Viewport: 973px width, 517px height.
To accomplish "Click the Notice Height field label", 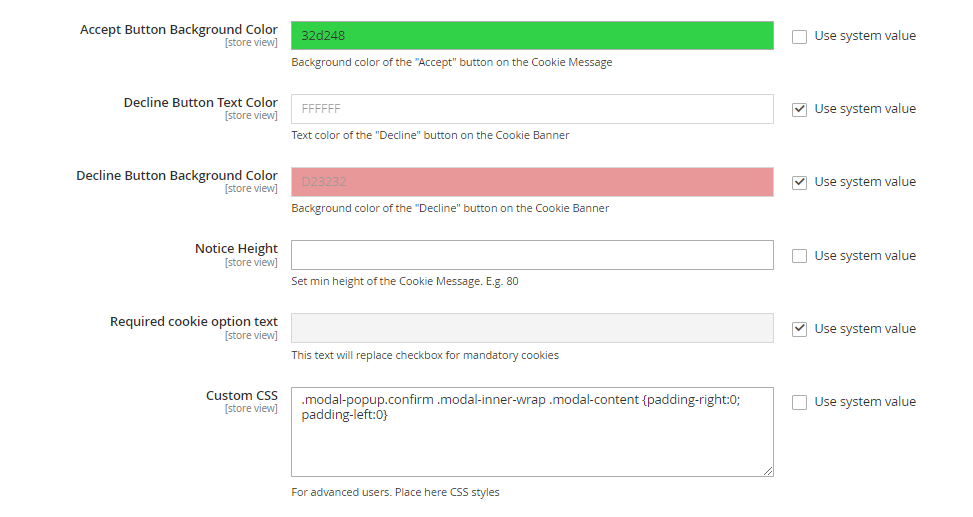I will pyautogui.click(x=236, y=249).
